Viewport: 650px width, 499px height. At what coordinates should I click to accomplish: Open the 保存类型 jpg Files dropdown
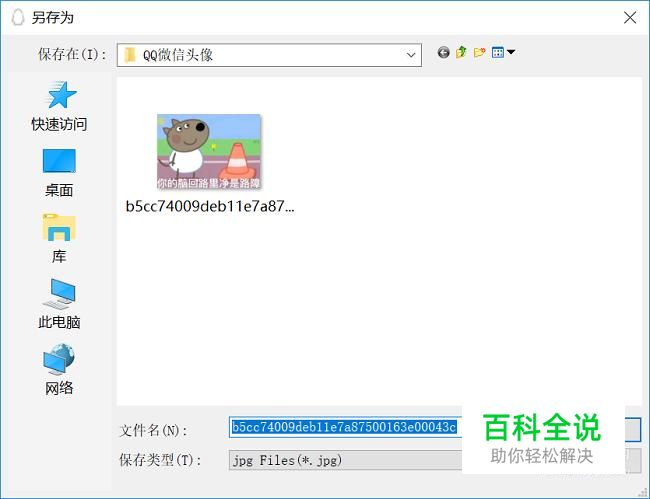pos(345,460)
